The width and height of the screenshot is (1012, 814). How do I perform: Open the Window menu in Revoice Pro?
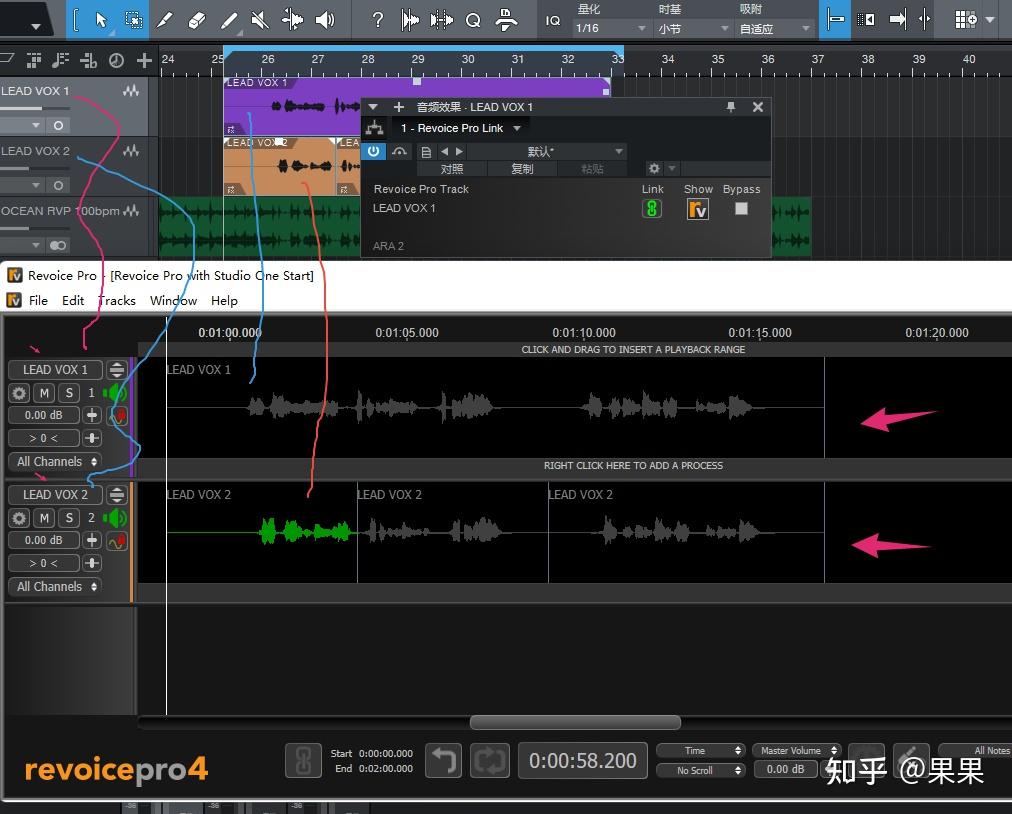click(x=173, y=300)
